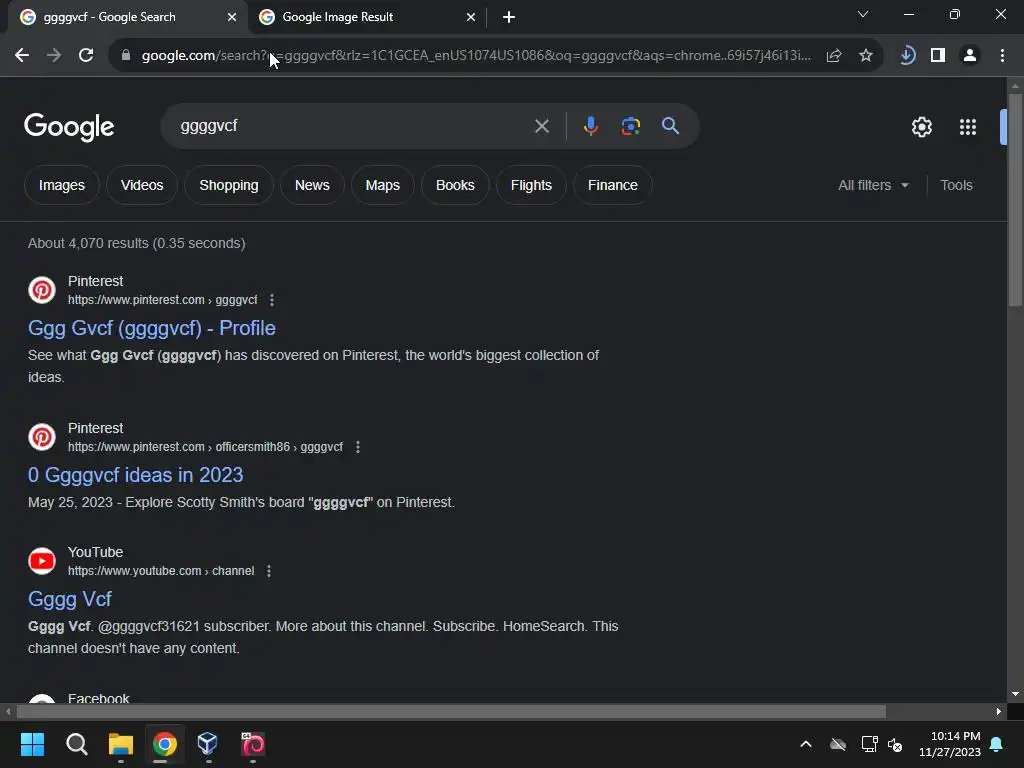Open the search Tools button
1024x768 pixels.
[956, 185]
